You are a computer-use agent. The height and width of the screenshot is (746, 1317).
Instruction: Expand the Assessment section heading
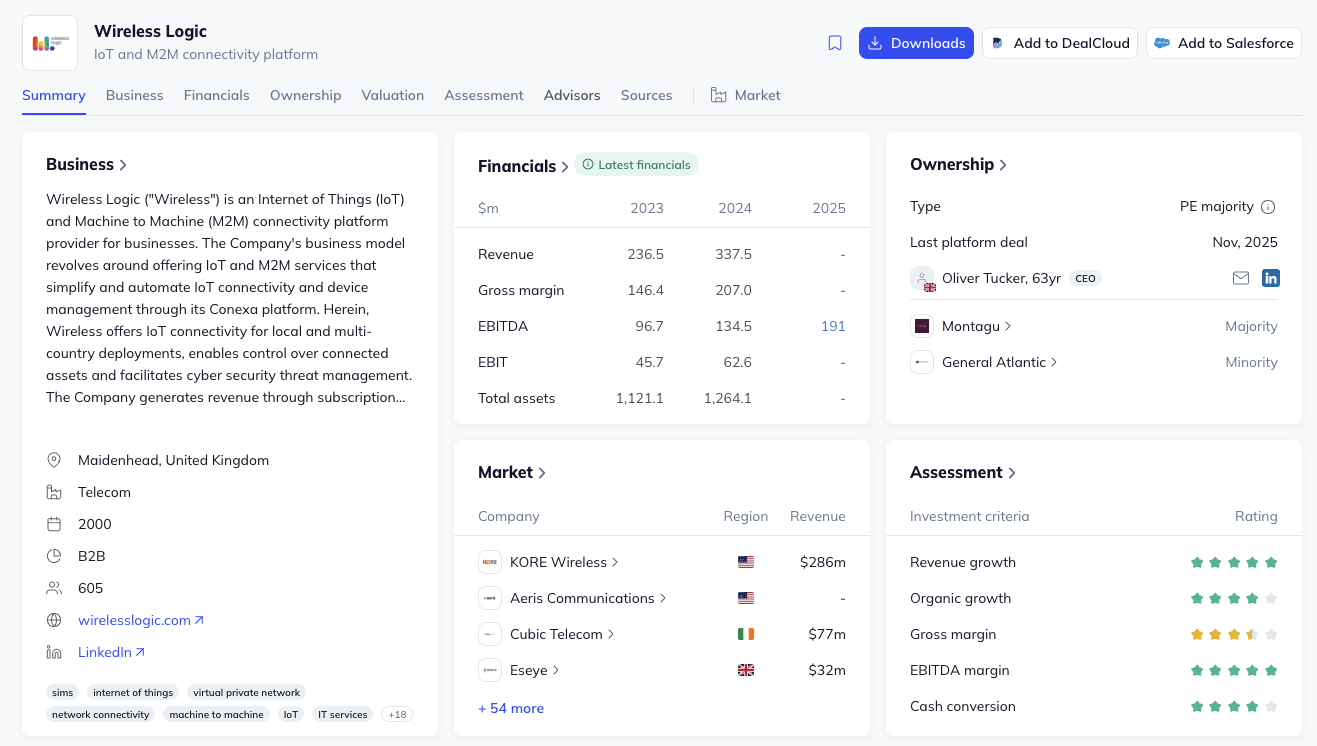(x=962, y=473)
